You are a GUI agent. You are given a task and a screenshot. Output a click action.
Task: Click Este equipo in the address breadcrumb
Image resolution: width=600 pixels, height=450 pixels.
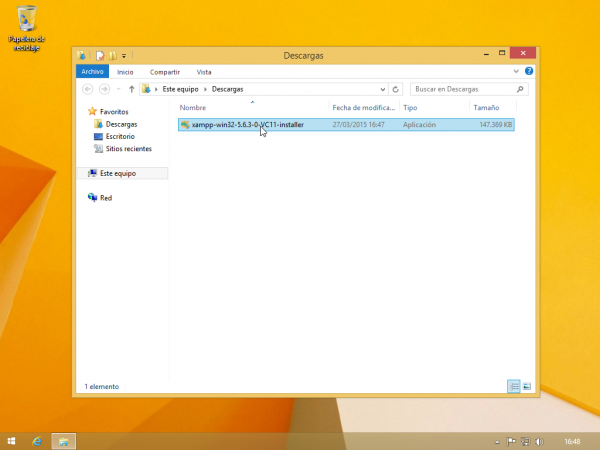pos(181,89)
